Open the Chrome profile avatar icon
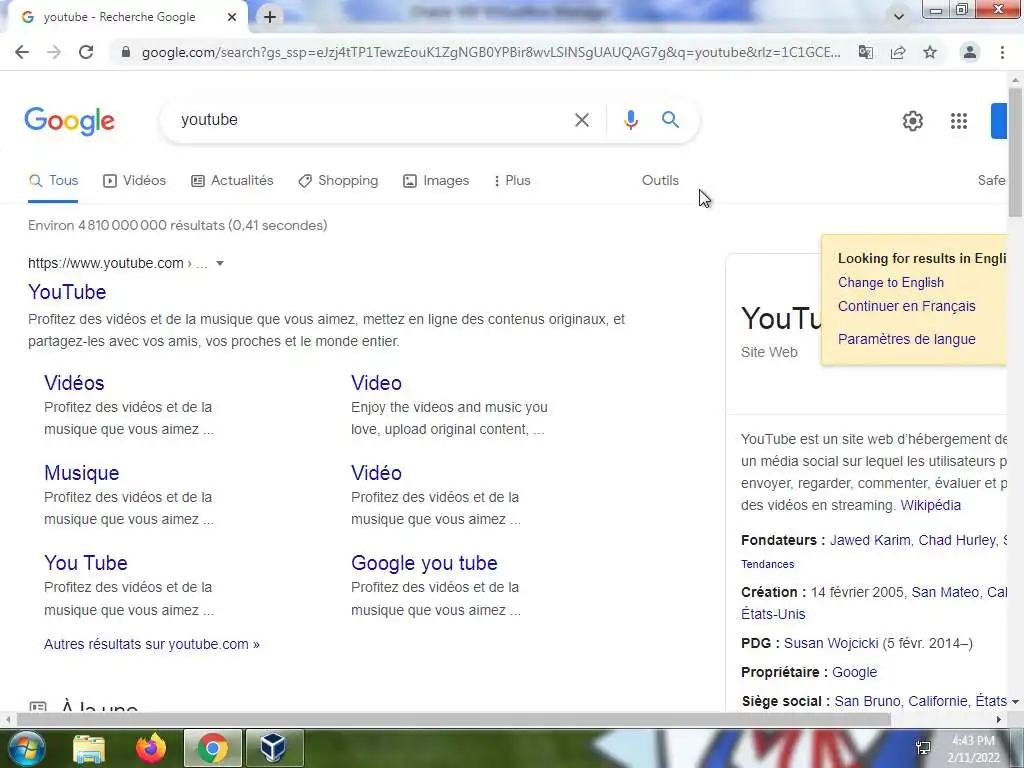1024x768 pixels. click(970, 52)
